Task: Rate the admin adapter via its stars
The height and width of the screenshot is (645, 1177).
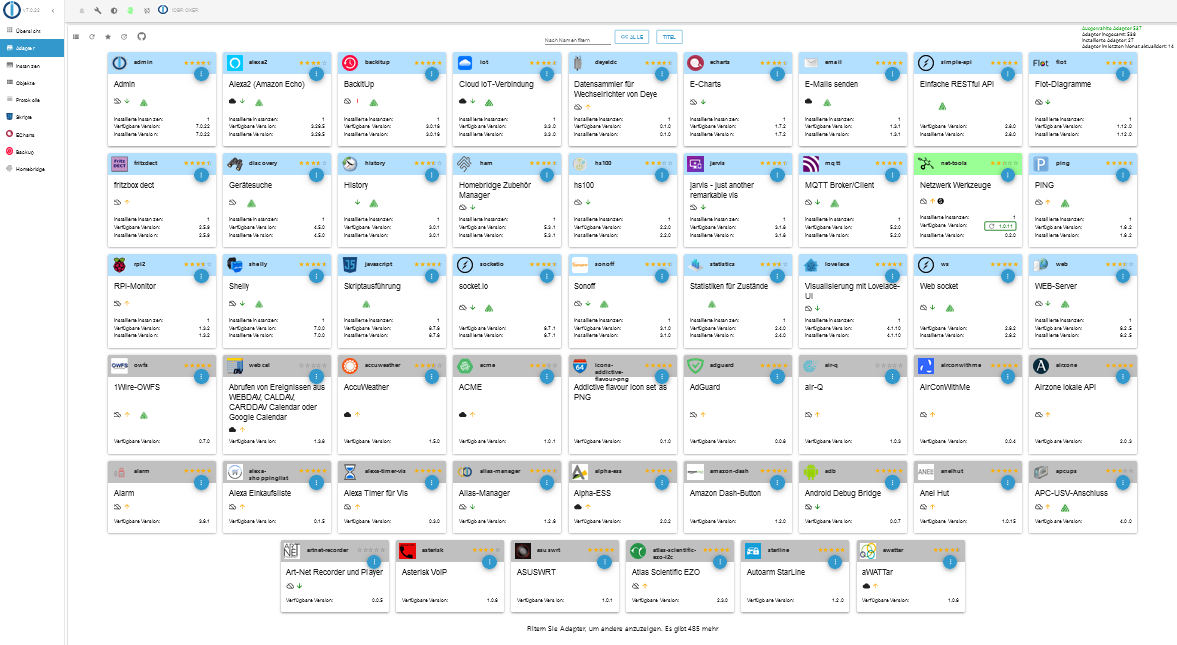Action: (198, 63)
